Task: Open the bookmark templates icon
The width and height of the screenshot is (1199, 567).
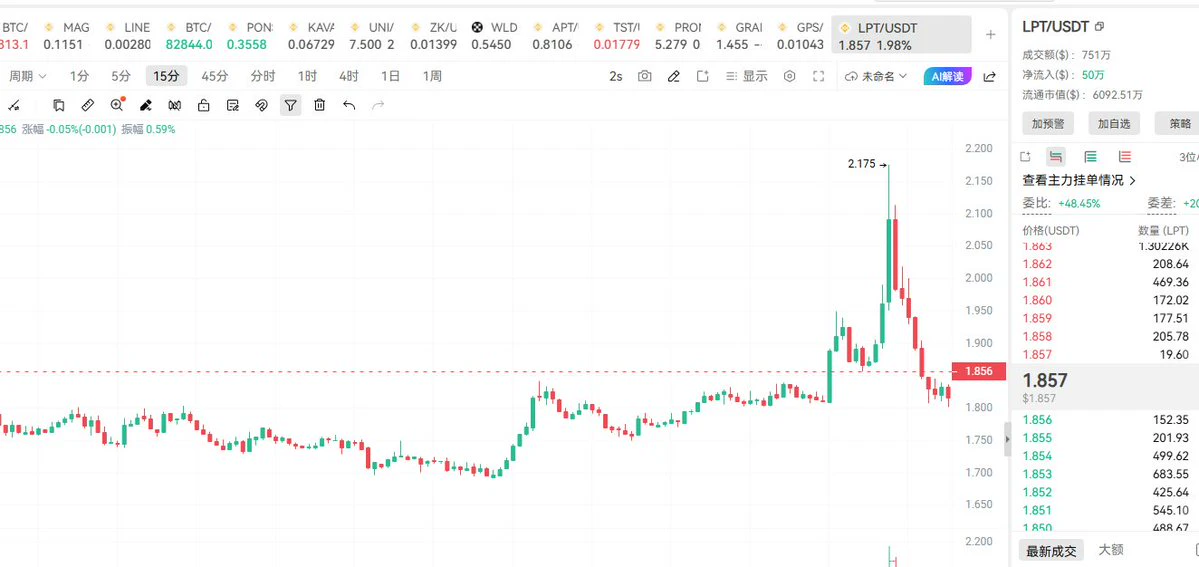Action: pos(59,106)
